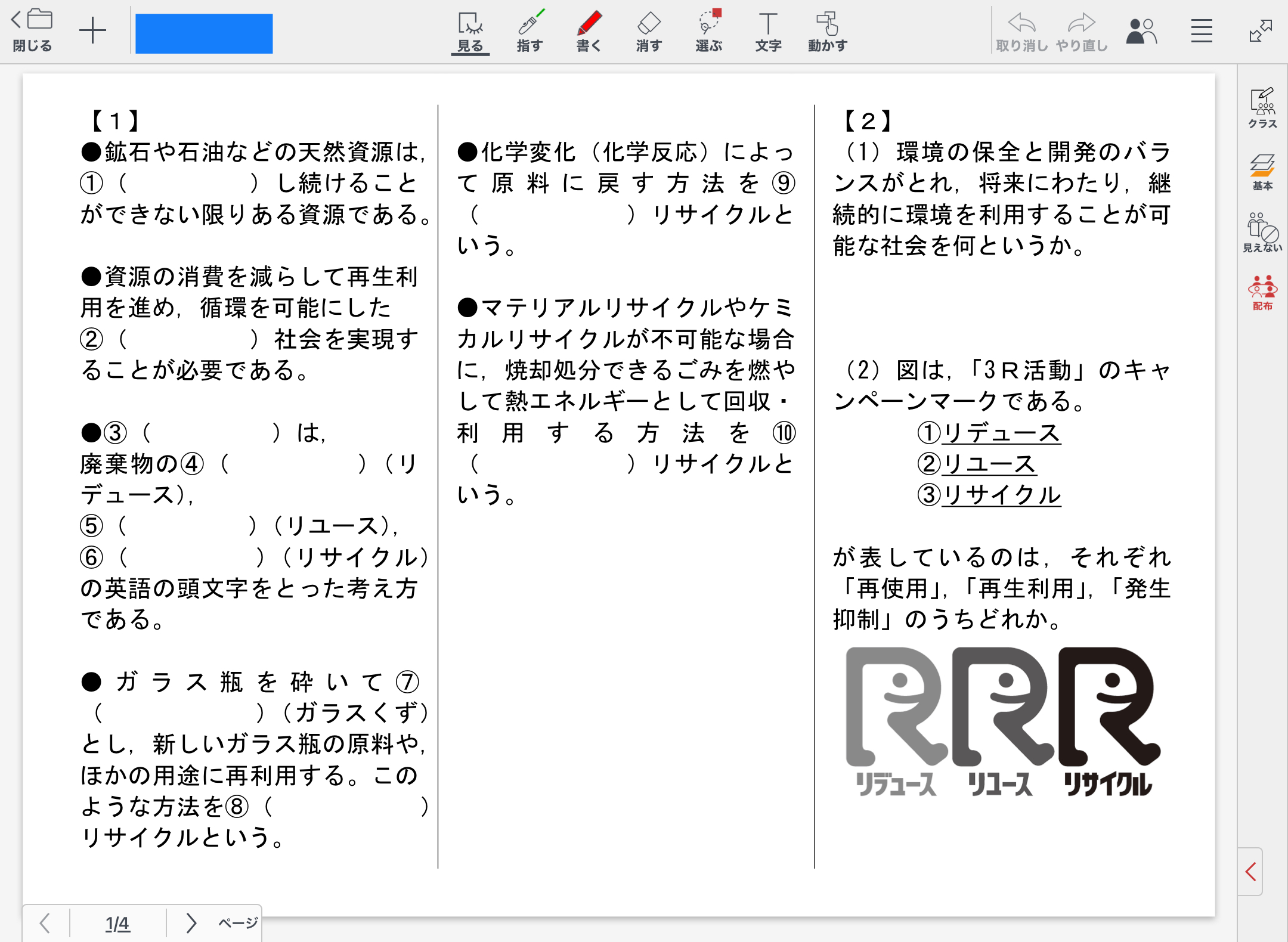Image resolution: width=1288 pixels, height=942 pixels.
Task: Expand the red side panel chevron
Action: point(1251,872)
